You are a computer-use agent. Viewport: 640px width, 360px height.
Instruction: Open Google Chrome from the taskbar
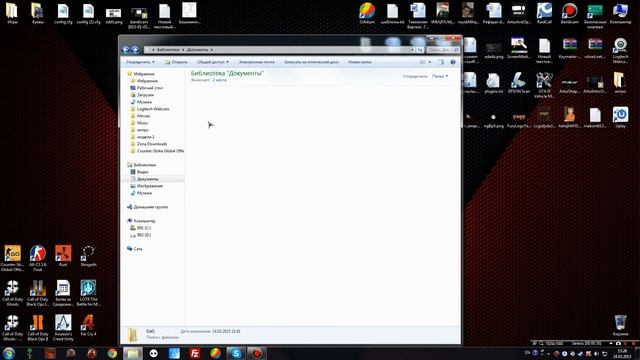click(x=112, y=353)
